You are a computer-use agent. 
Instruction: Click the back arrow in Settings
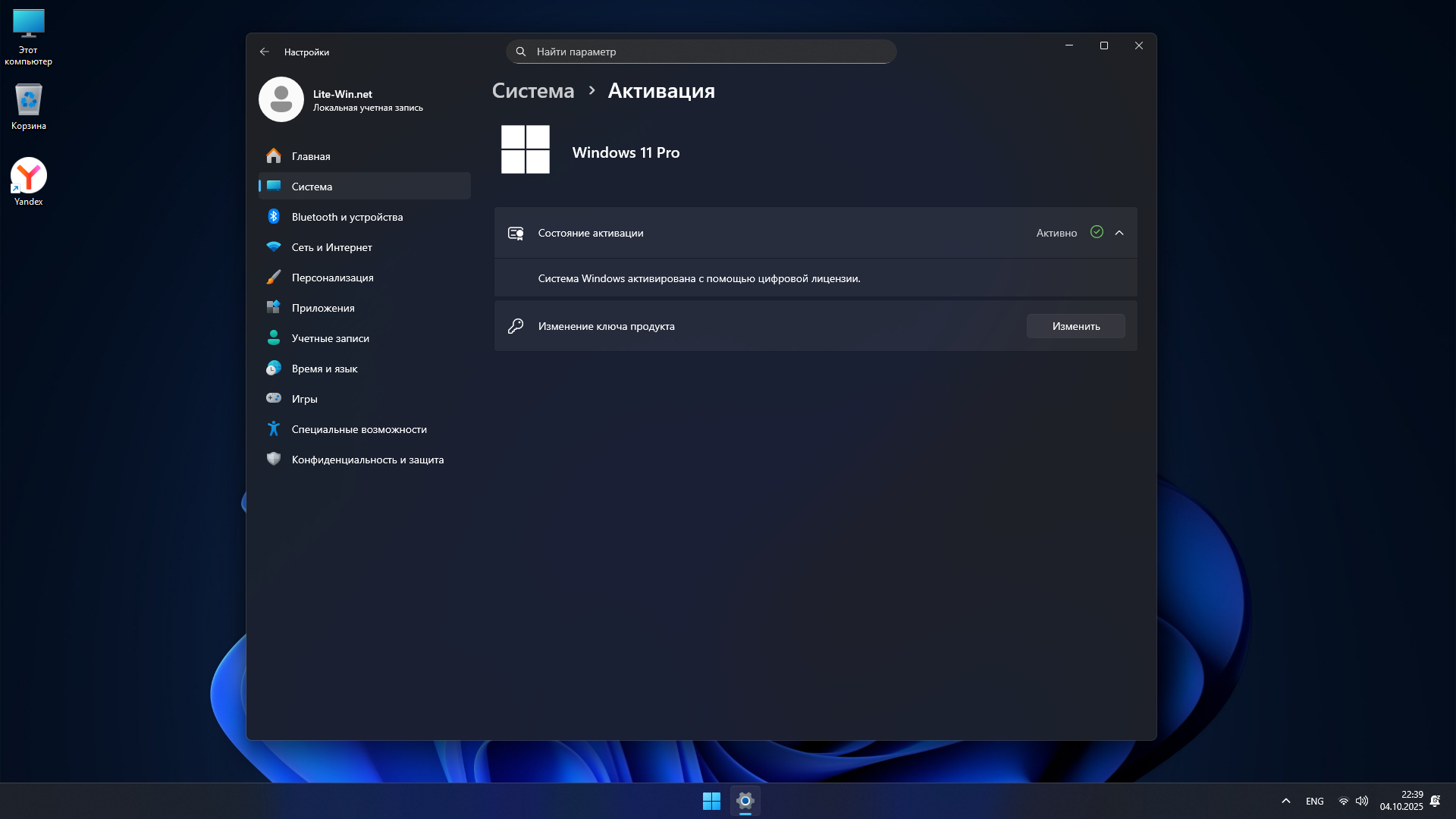[264, 52]
